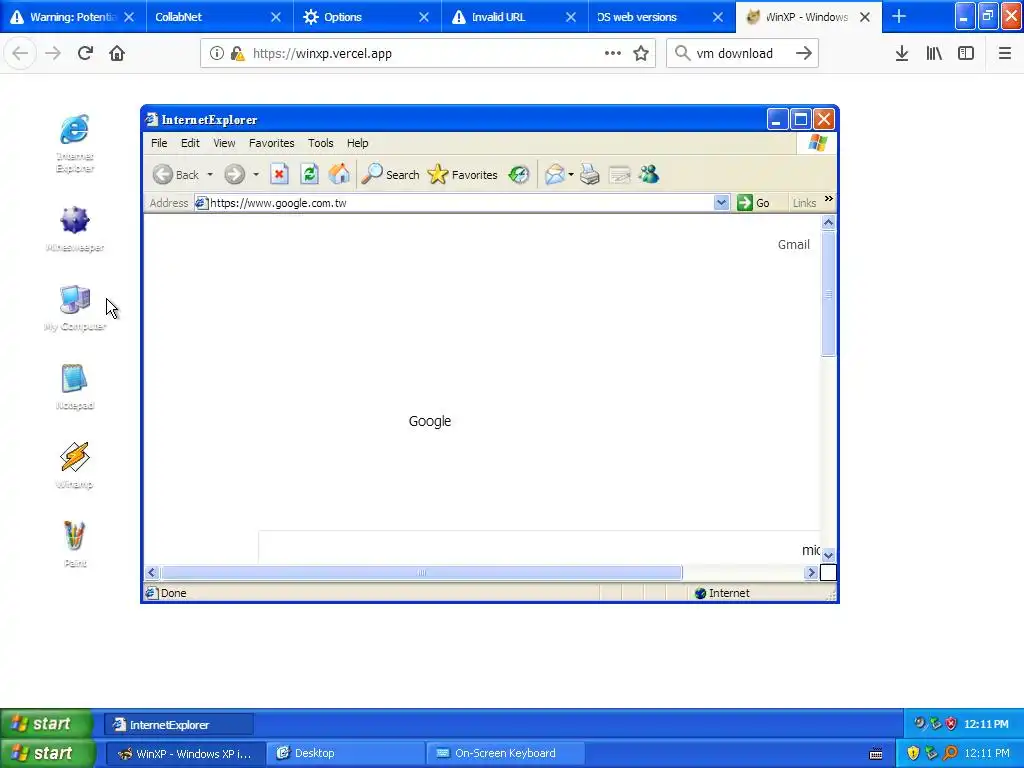
Task: Expand the Back history dropdown arrow
Action: (210, 175)
